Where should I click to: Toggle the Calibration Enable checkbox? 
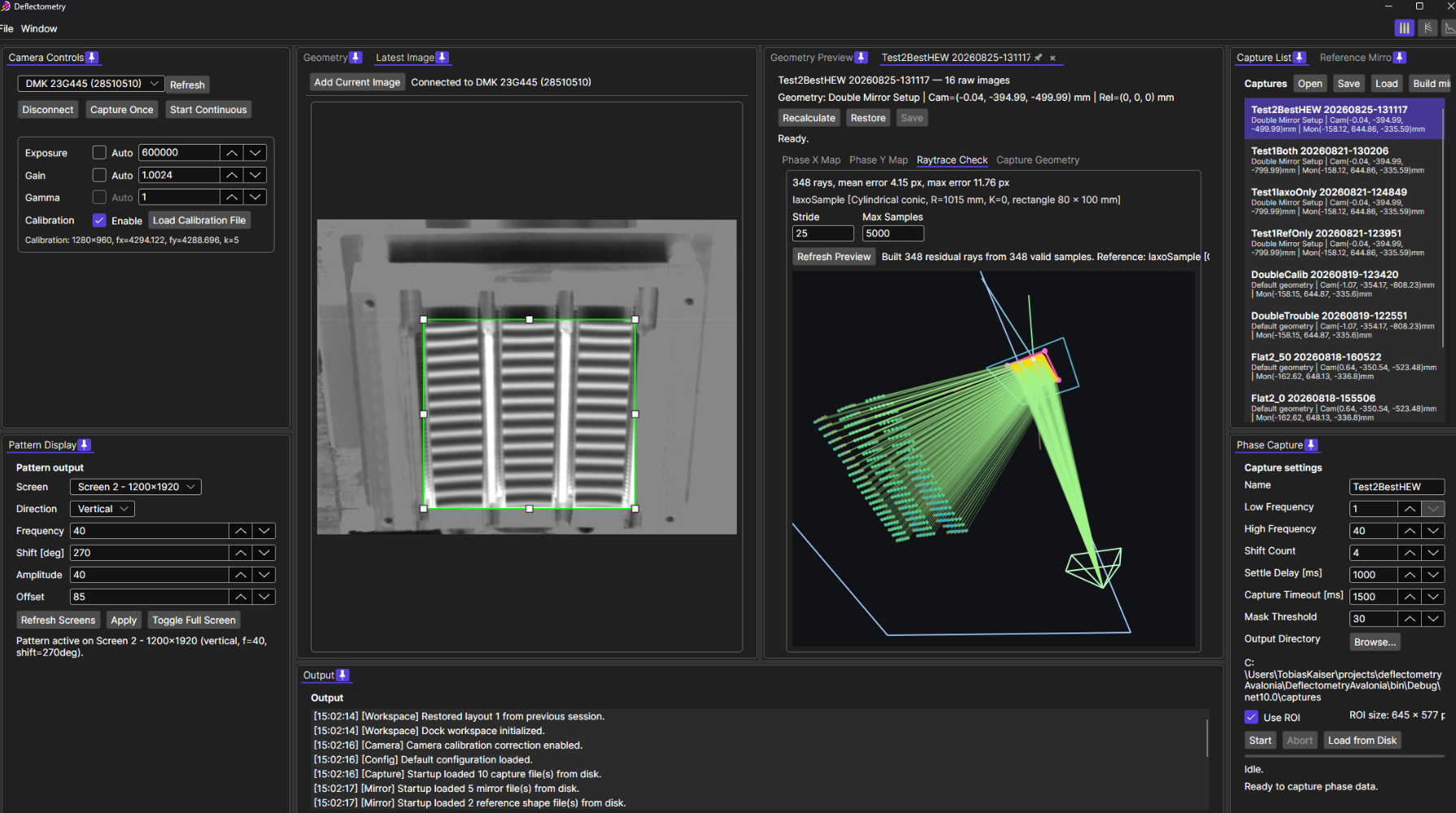pyautogui.click(x=99, y=220)
